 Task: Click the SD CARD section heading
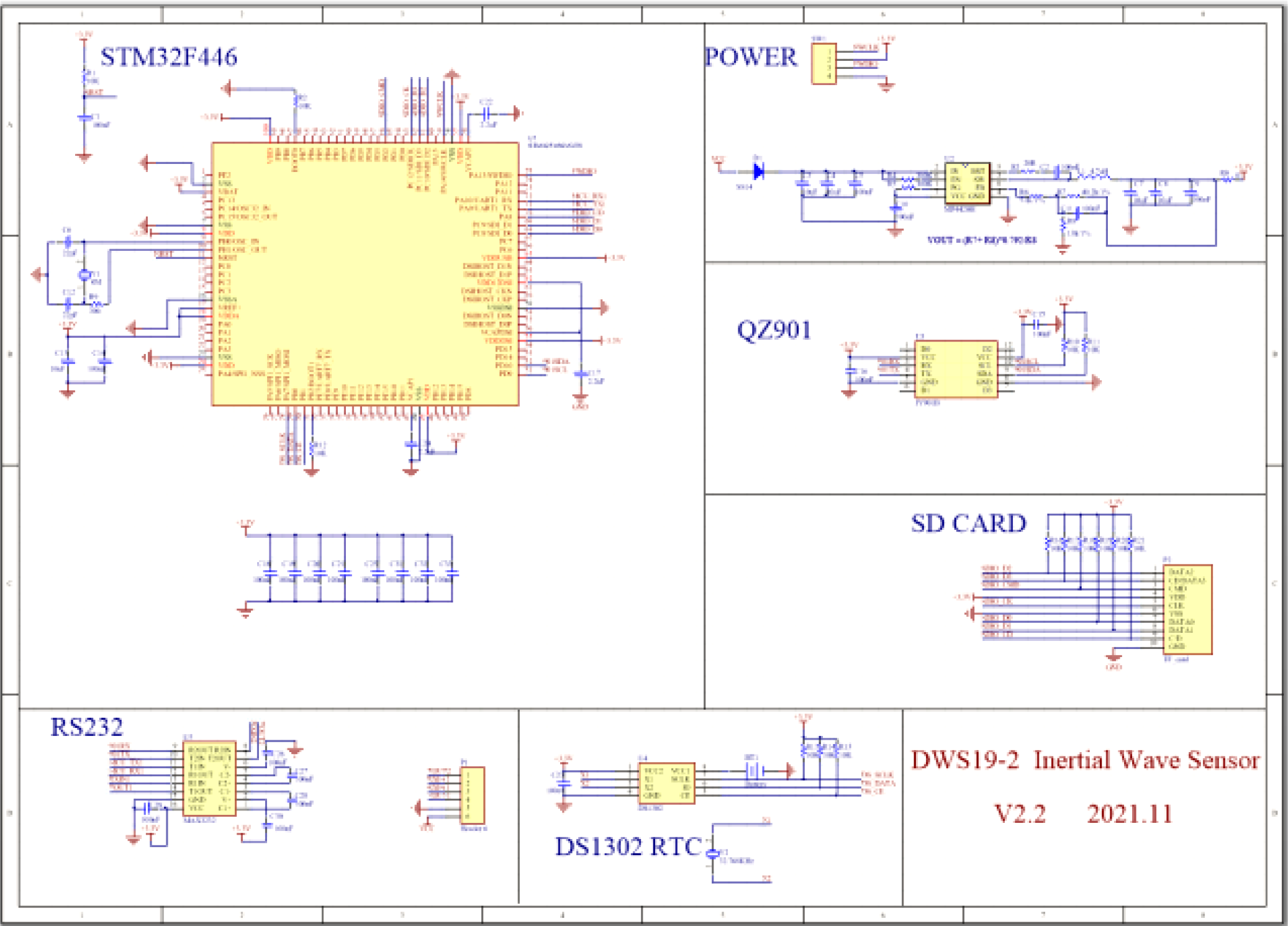tap(968, 524)
